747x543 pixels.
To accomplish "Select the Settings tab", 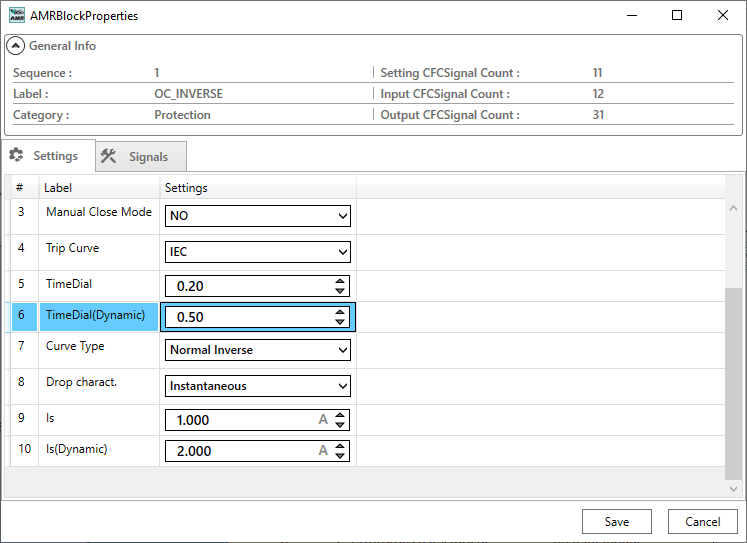I will [48, 157].
